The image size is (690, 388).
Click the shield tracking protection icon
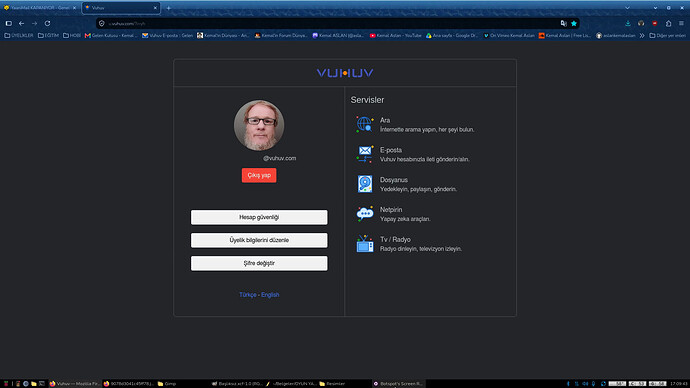pyautogui.click(x=102, y=23)
